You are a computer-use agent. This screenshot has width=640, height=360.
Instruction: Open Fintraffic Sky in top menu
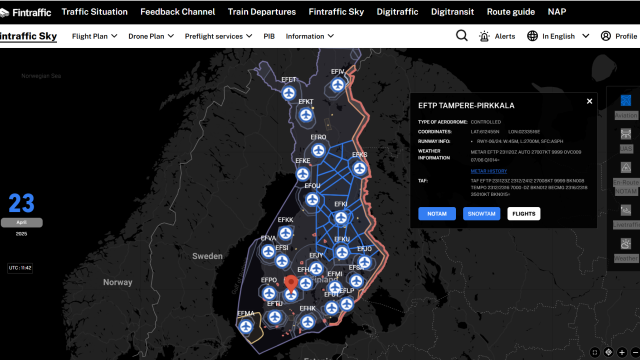[x=336, y=12]
